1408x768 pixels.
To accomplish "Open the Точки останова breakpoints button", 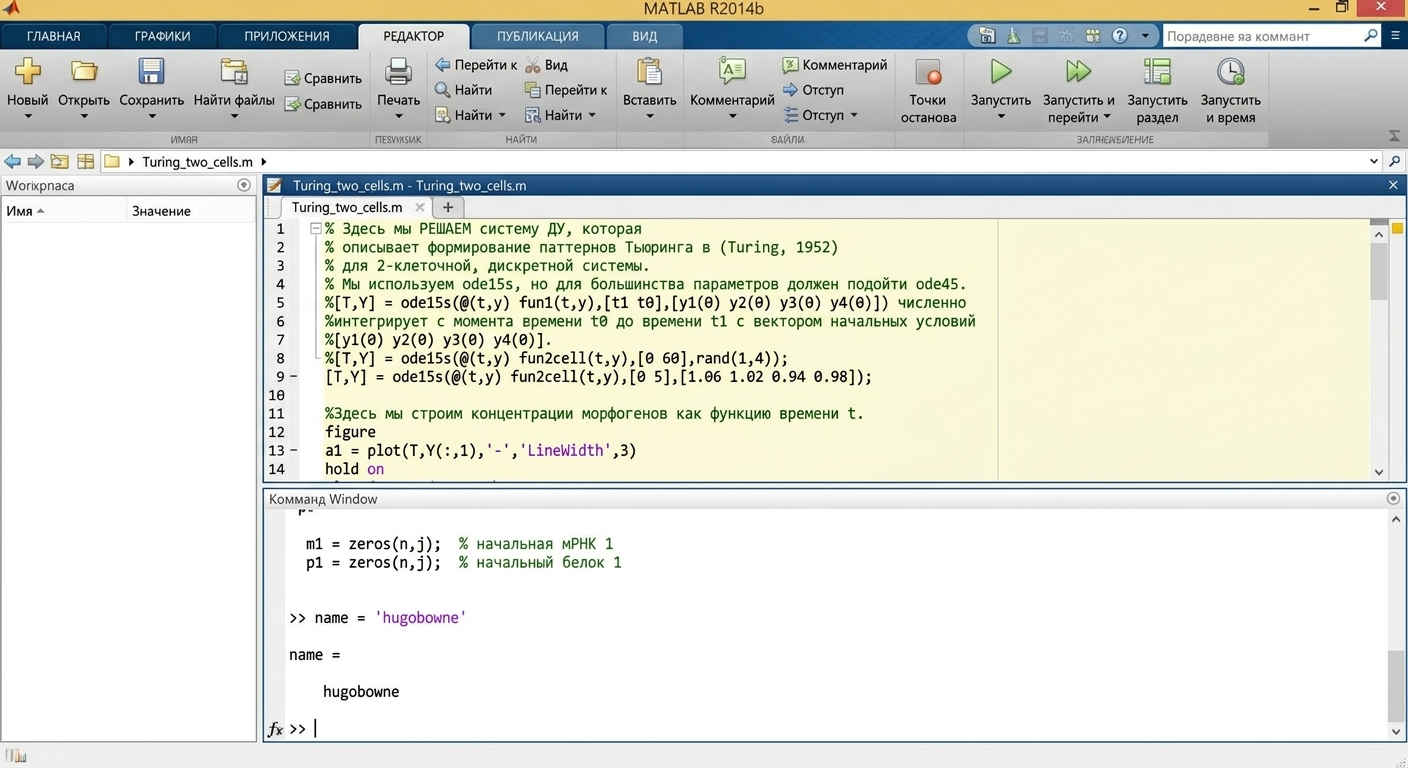I will [928, 90].
